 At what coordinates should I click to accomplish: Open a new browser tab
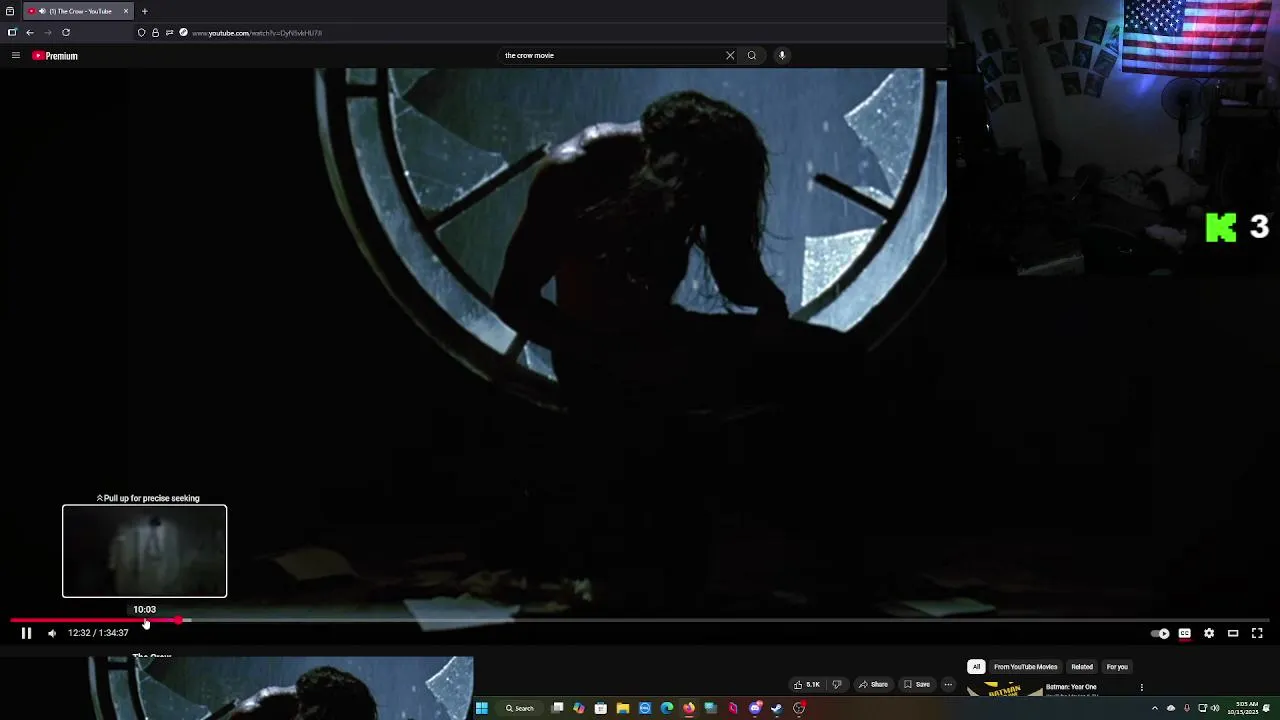point(144,11)
